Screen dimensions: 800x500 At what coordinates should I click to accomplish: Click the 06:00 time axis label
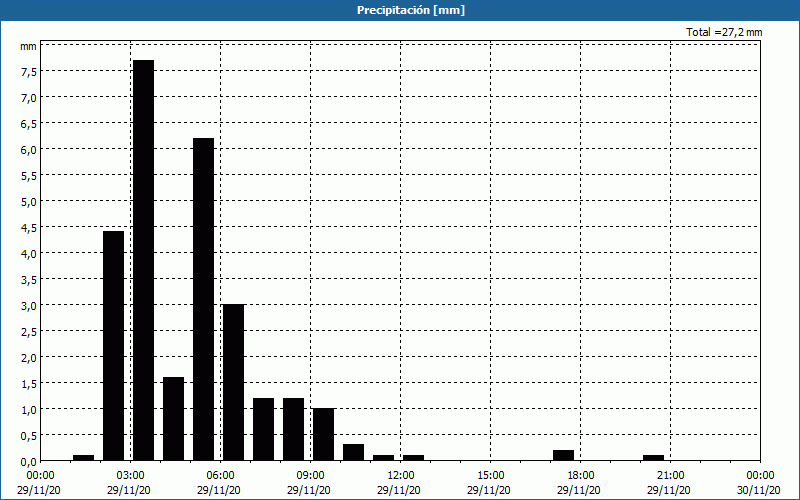coord(220,476)
